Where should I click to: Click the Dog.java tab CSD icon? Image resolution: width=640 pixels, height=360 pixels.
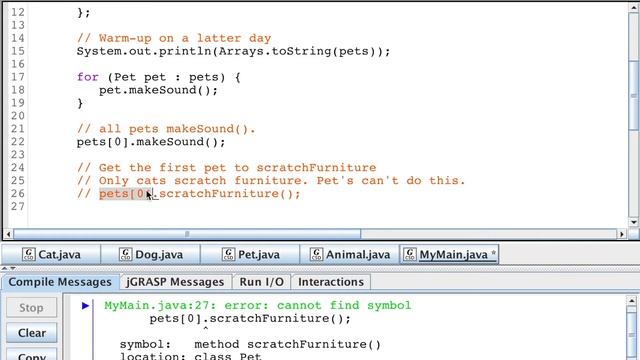pyautogui.click(x=125, y=254)
